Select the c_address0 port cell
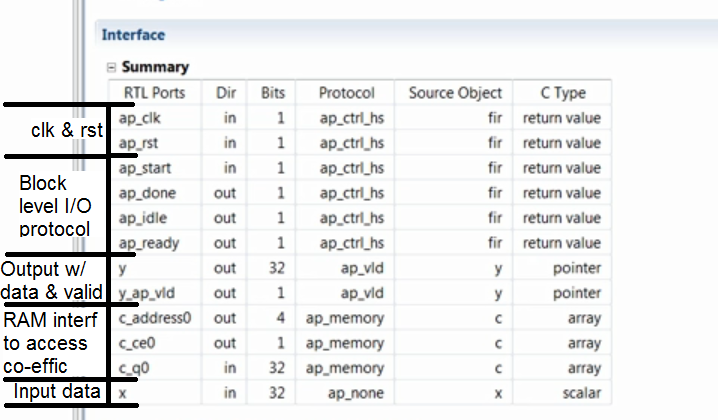This screenshot has height=420, width=718. (155, 318)
